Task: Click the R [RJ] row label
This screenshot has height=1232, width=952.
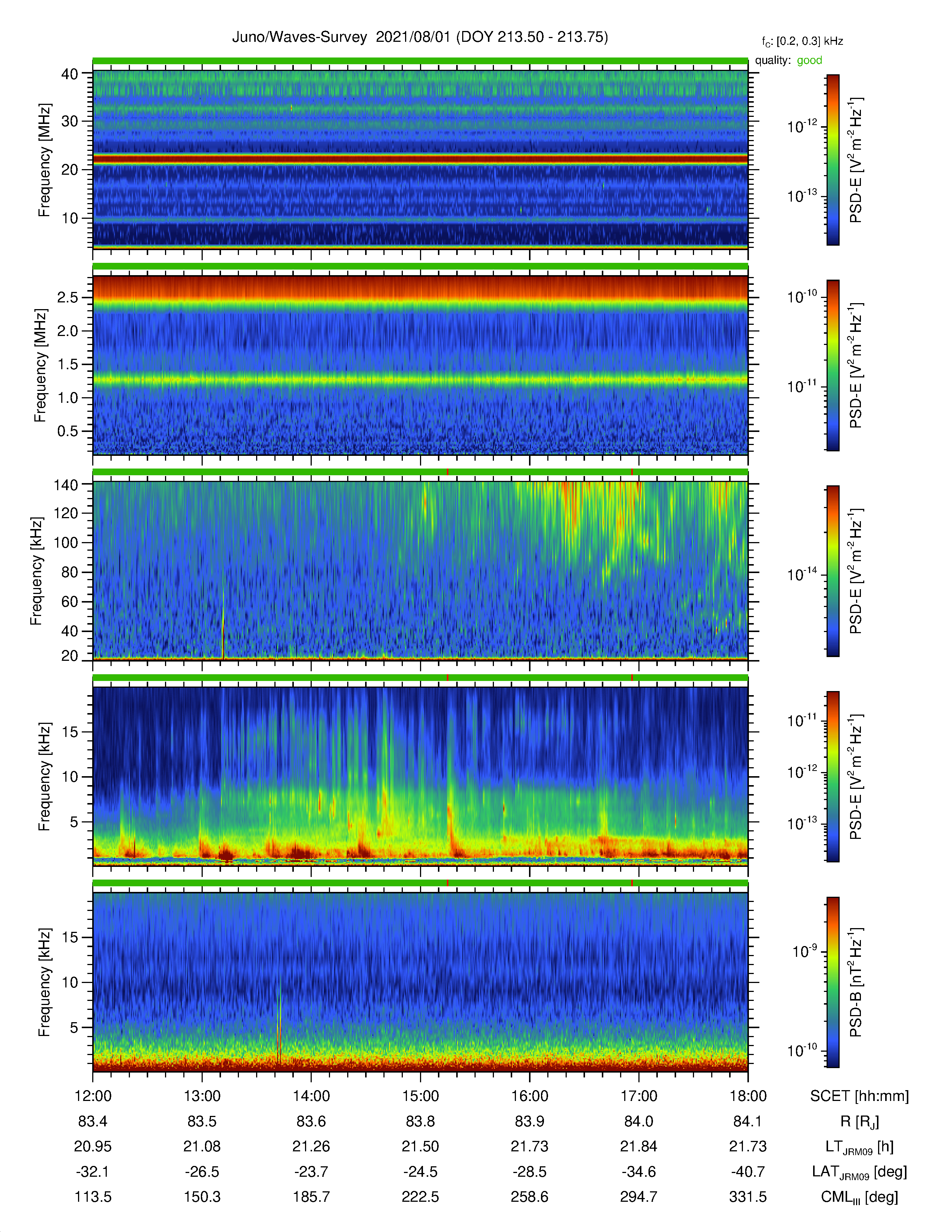Action: [x=859, y=1121]
